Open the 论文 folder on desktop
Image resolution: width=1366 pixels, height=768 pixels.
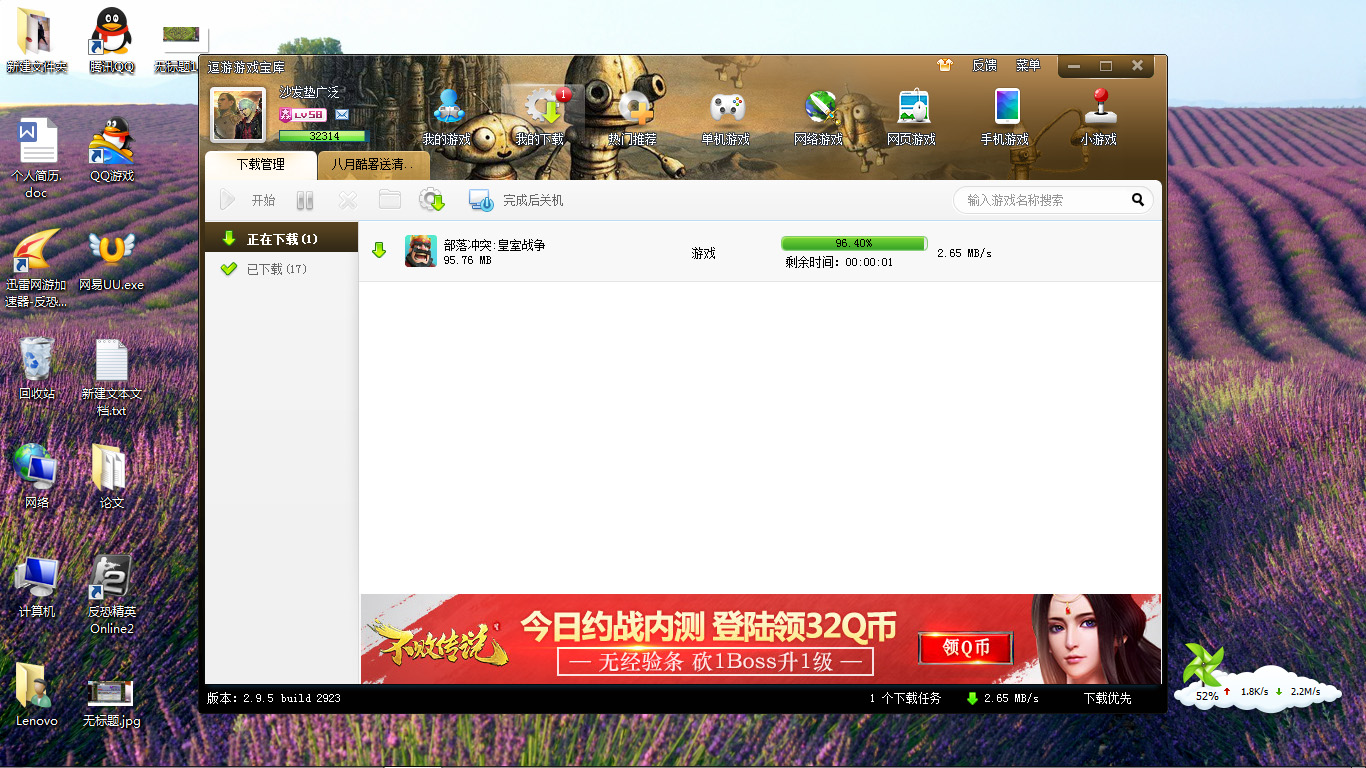coord(111,477)
